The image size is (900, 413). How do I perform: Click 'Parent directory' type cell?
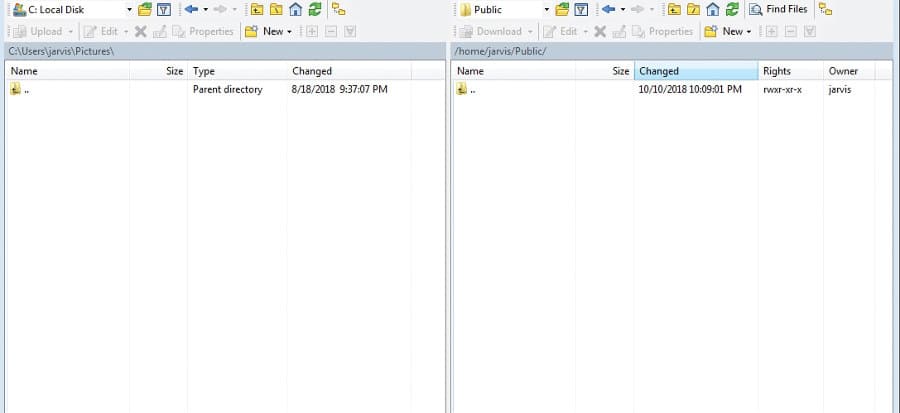pyautogui.click(x=227, y=89)
